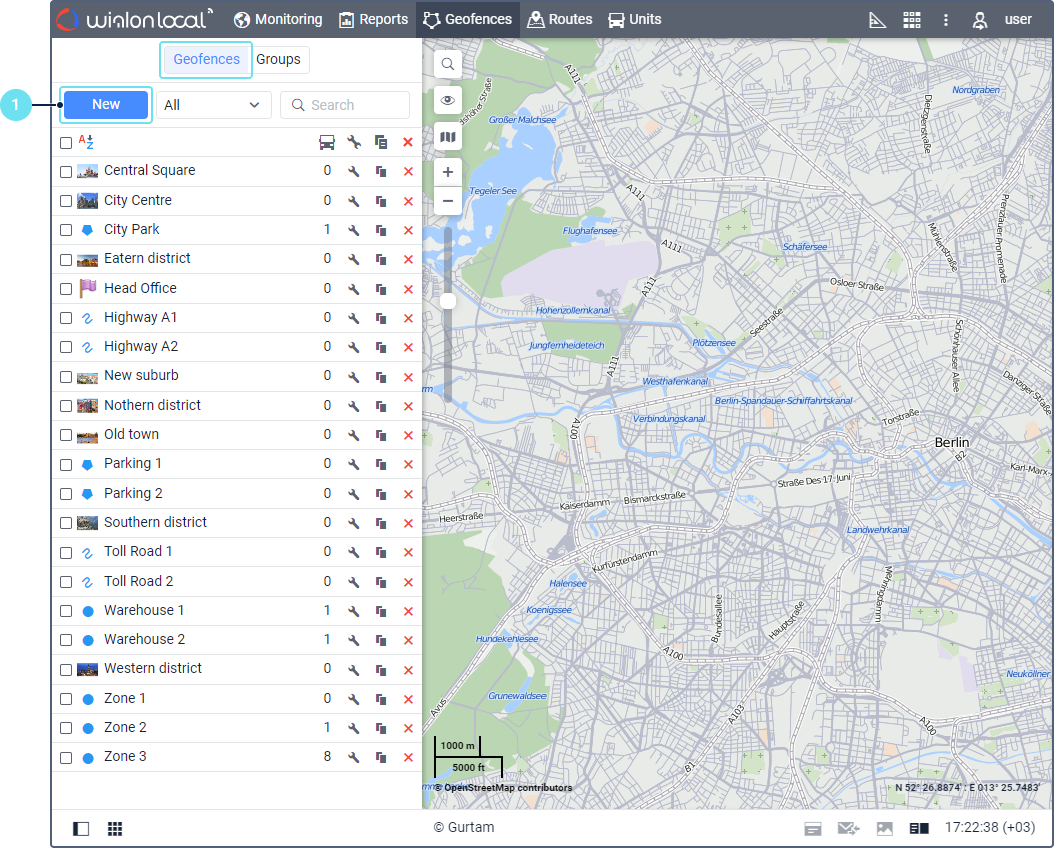
Task: Delete the Zone 3 geofence
Action: 407,757
